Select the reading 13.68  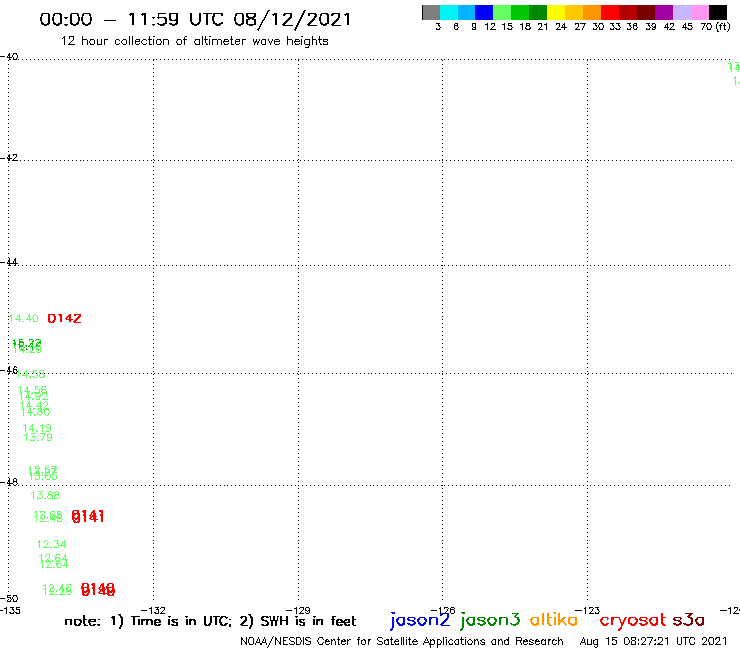(45, 495)
